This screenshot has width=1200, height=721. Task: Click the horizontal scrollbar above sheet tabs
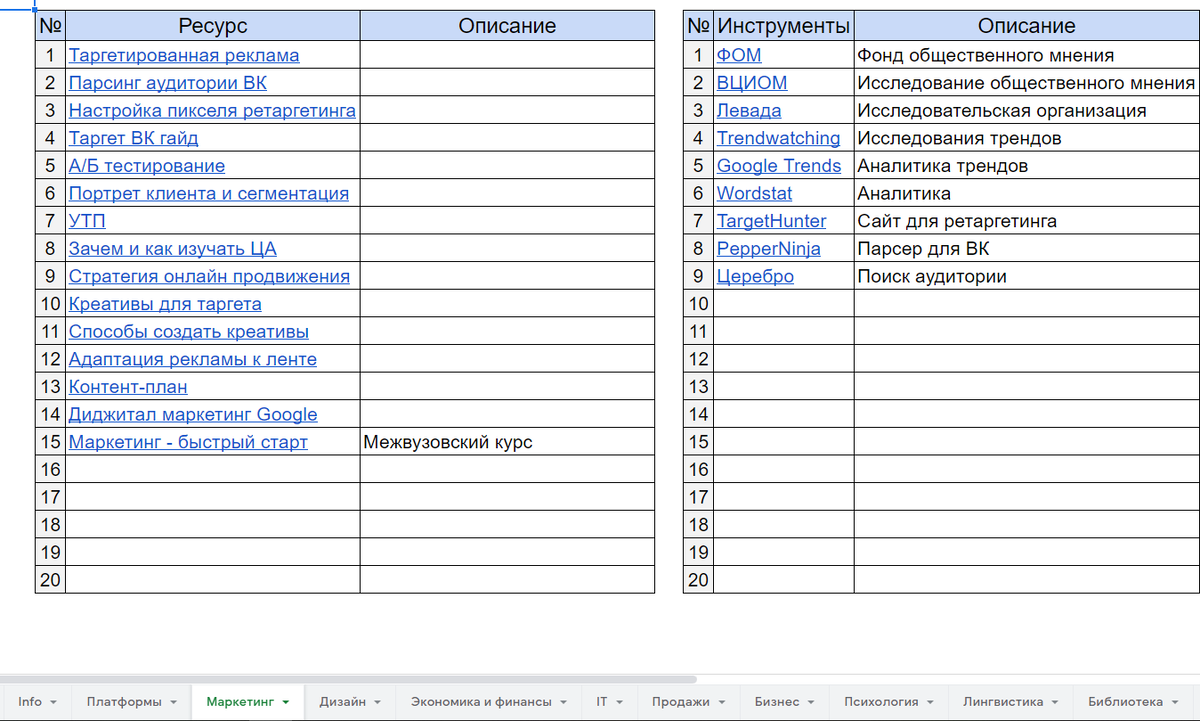coord(348,679)
